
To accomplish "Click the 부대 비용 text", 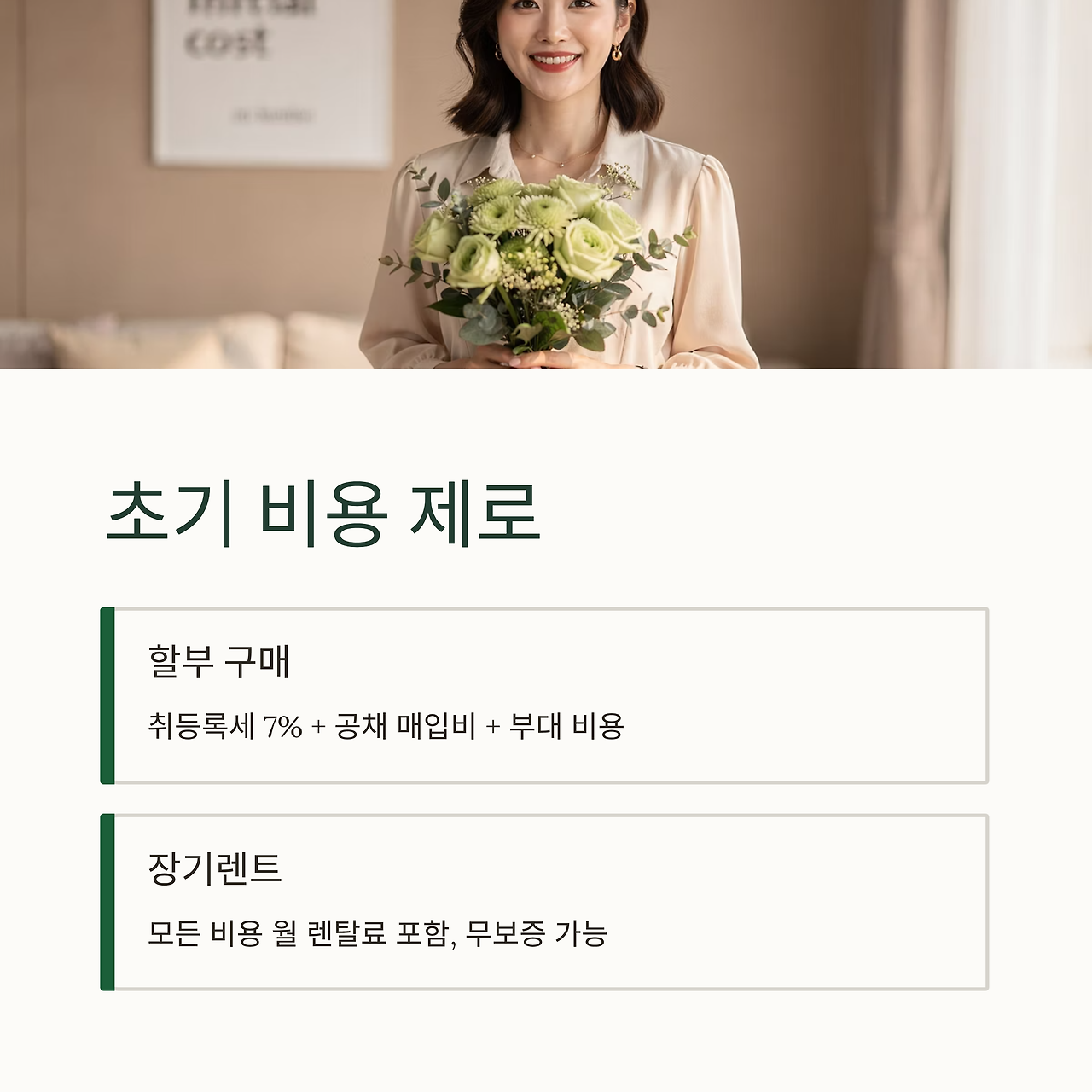I will click(x=566, y=727).
